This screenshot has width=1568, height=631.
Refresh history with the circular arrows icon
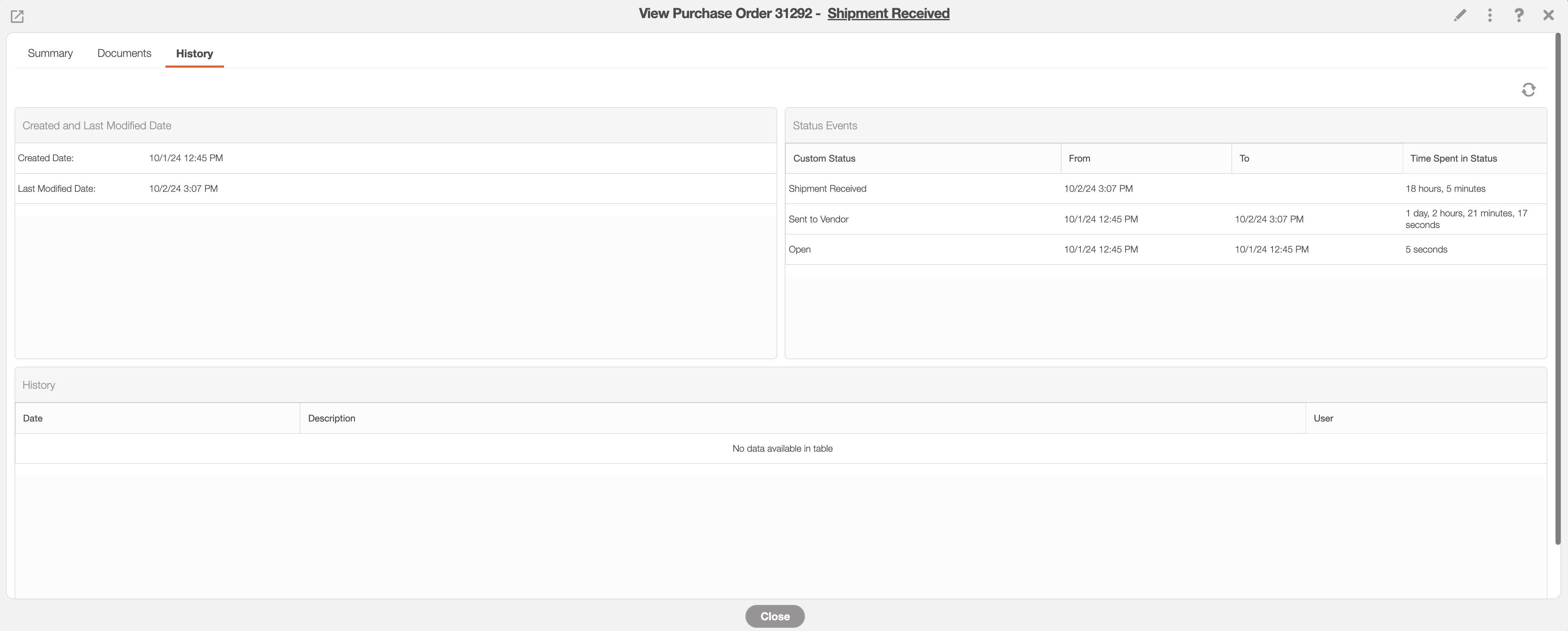point(1528,90)
